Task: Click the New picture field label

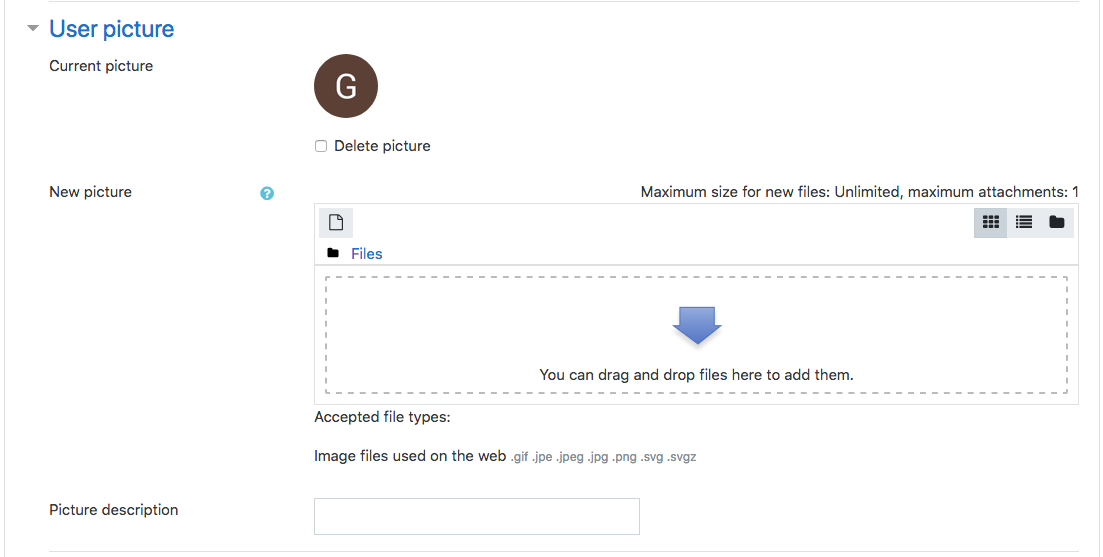Action: [x=90, y=192]
